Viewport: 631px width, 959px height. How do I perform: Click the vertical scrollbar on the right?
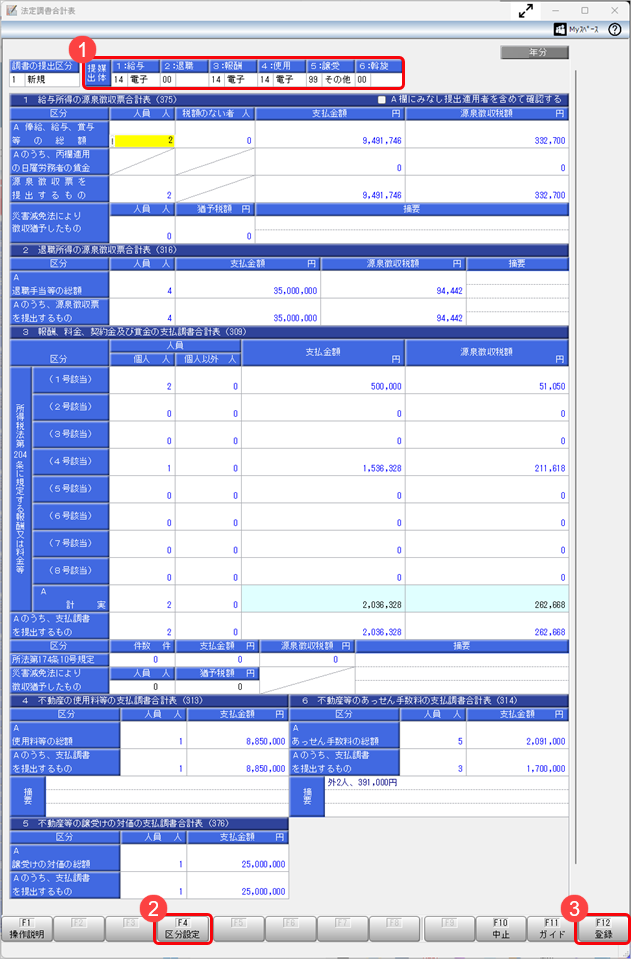(x=576, y=465)
